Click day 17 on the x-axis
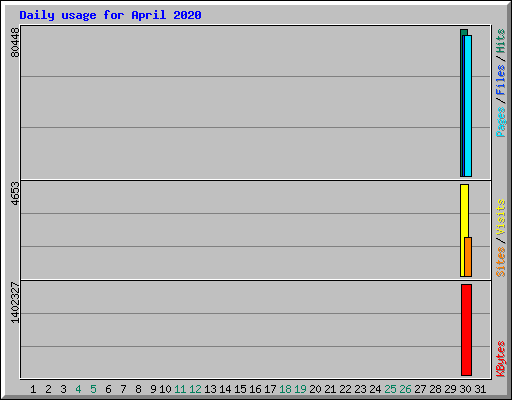This screenshot has height=400, width=512. (x=270, y=389)
